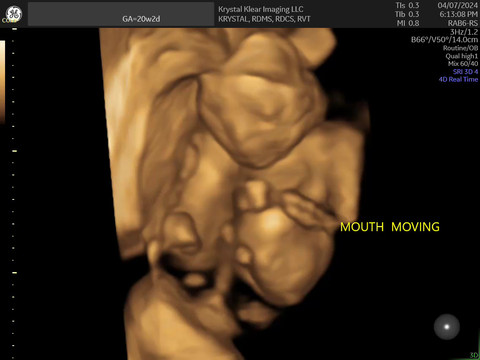Select the MI 0.8 mechanical index value
Screen dimensions: 480x360
(x=408, y=23)
